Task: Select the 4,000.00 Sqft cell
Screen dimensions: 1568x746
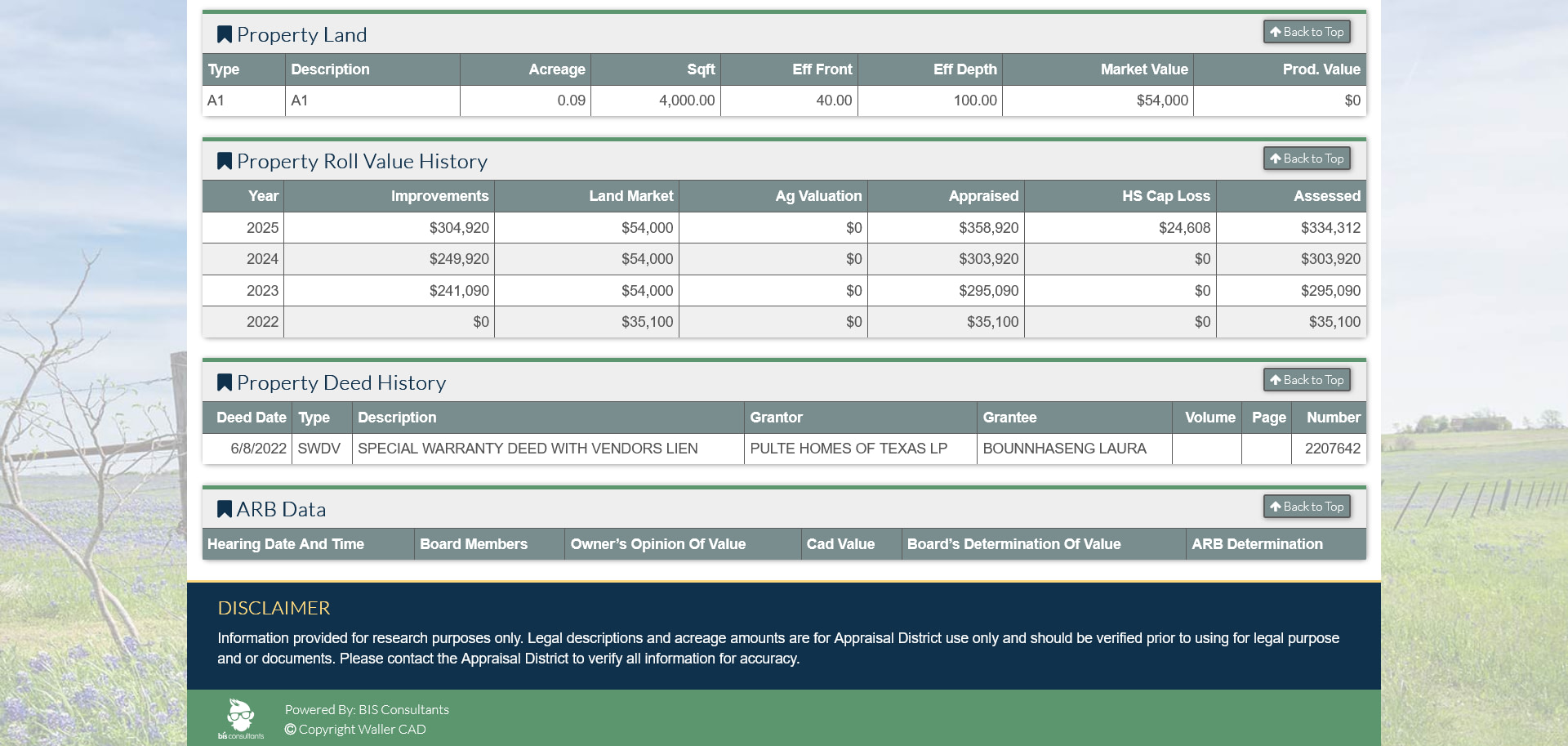Action: 656,101
